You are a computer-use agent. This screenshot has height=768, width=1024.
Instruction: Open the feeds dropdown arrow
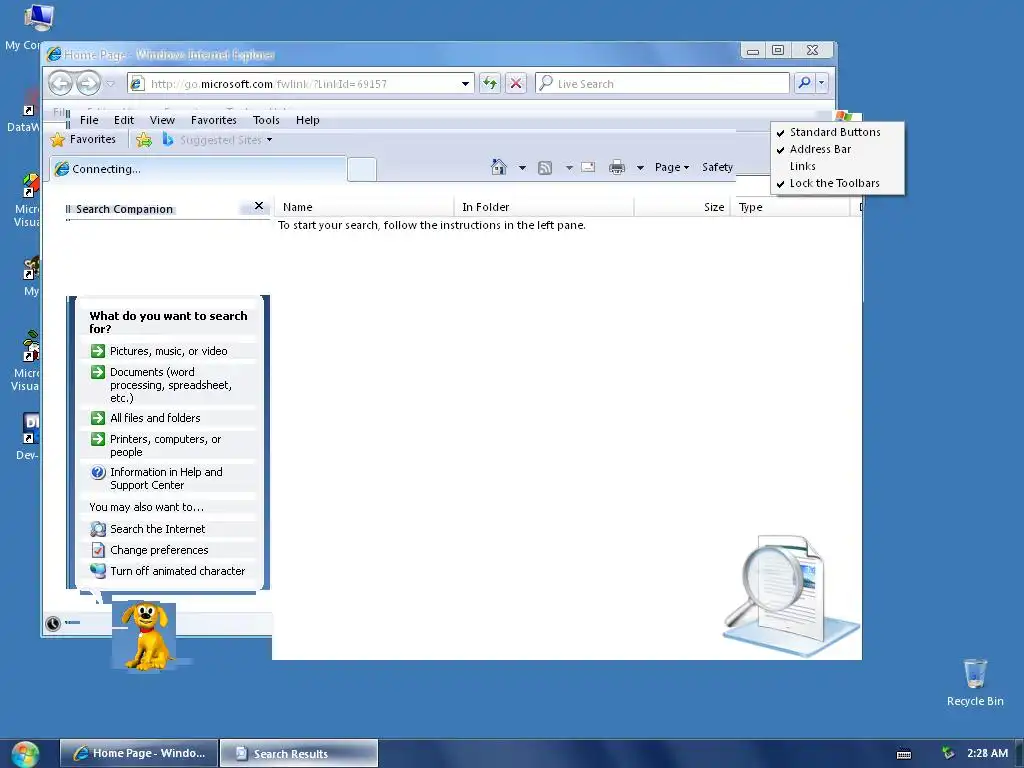click(x=569, y=168)
